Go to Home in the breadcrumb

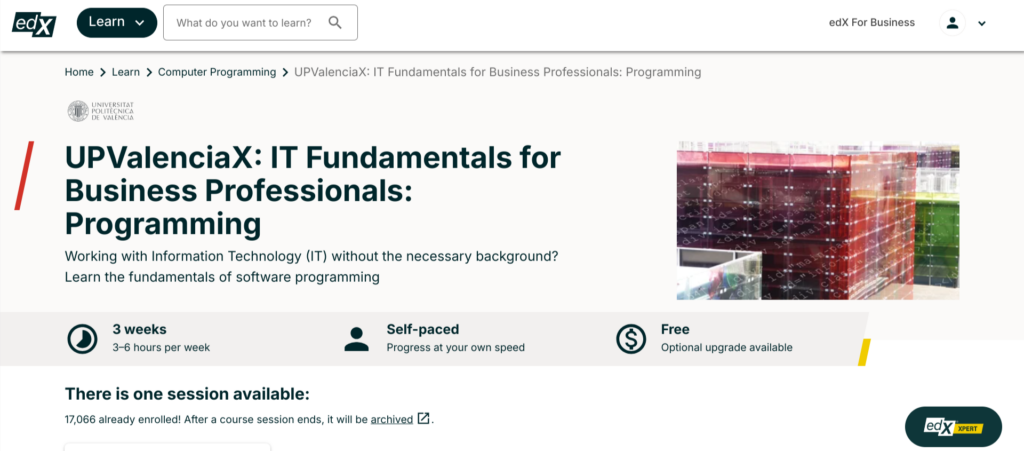(79, 72)
